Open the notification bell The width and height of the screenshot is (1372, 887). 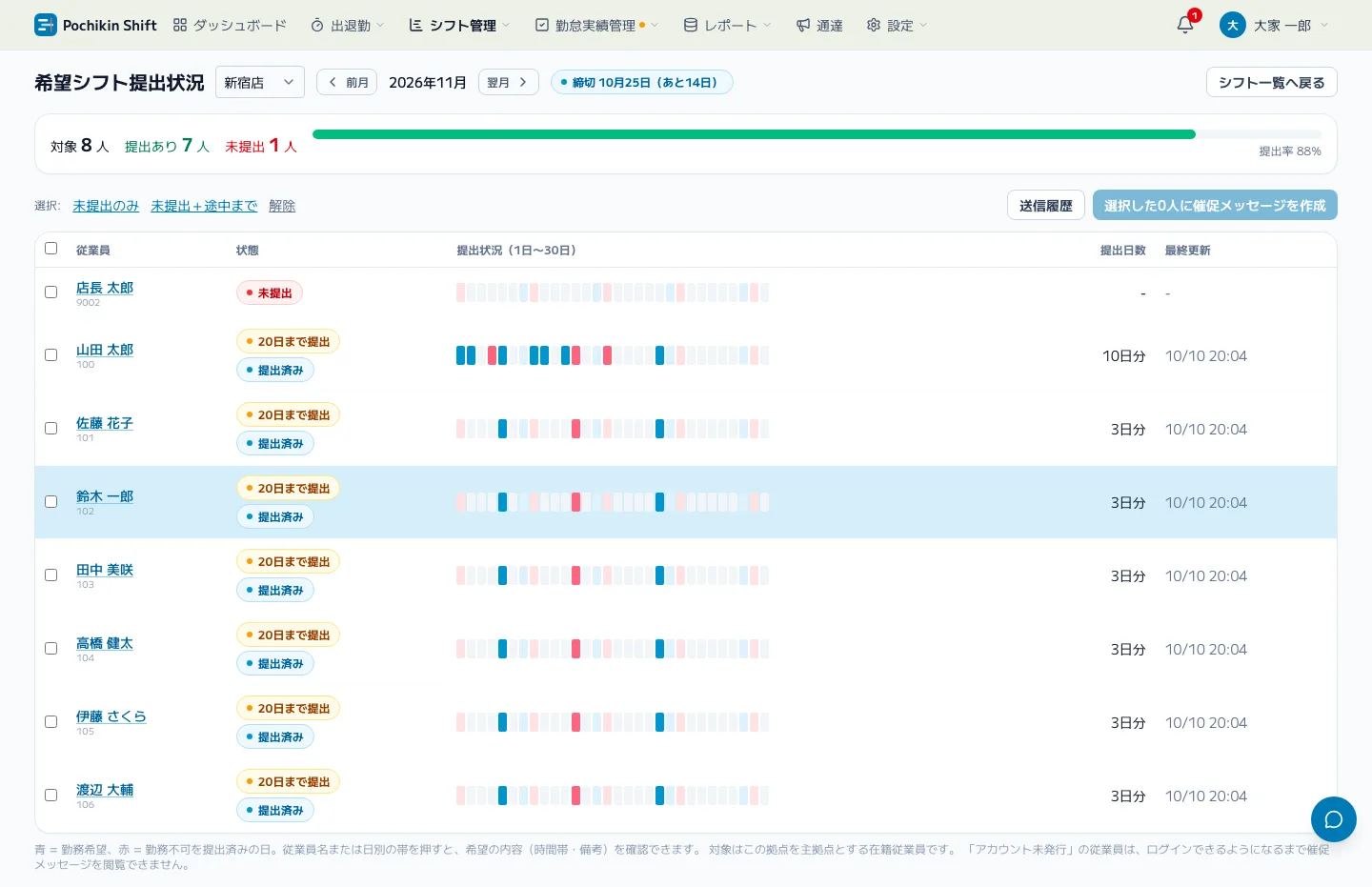click(1185, 25)
